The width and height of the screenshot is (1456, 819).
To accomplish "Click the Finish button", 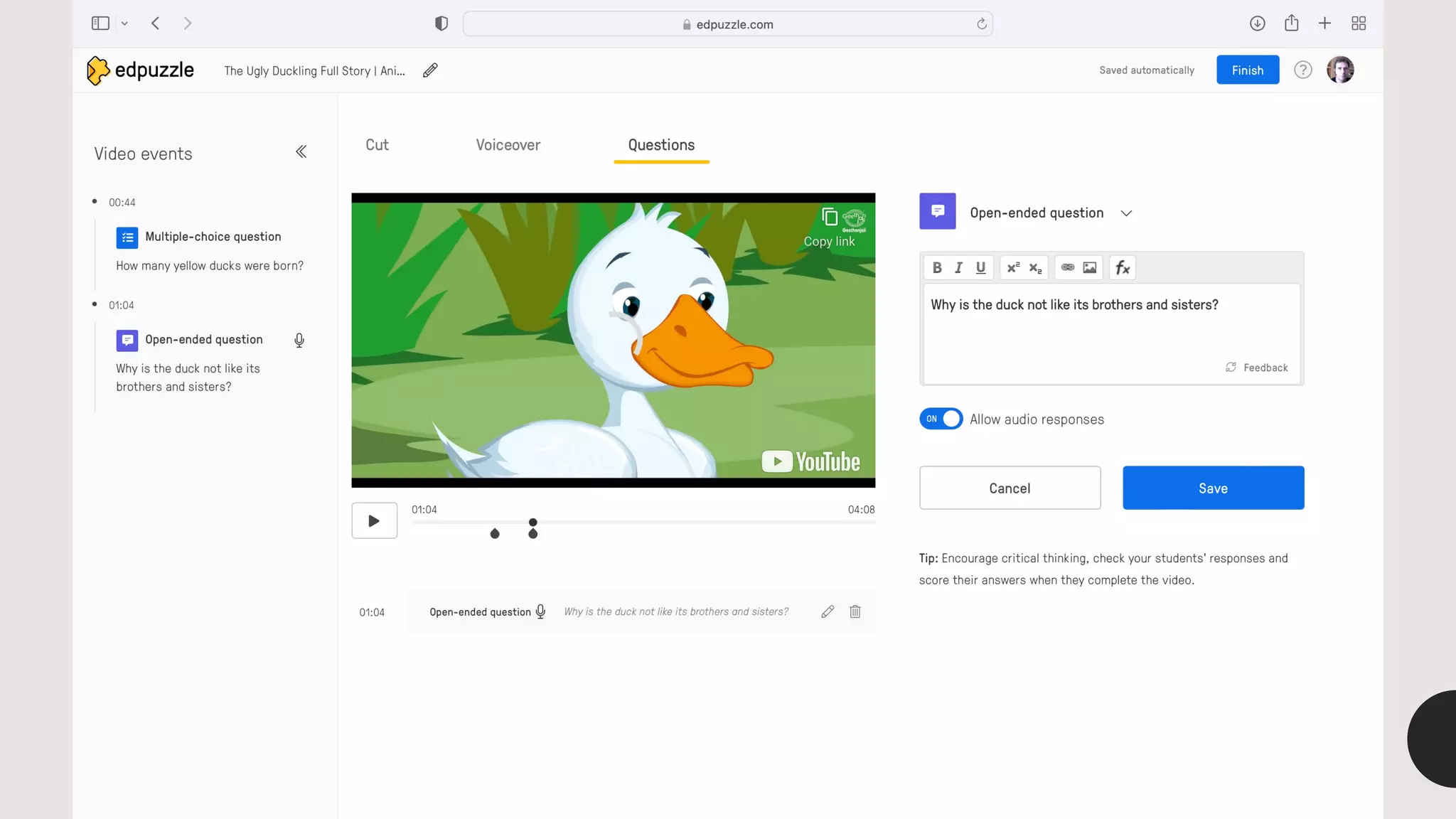I will [1247, 70].
